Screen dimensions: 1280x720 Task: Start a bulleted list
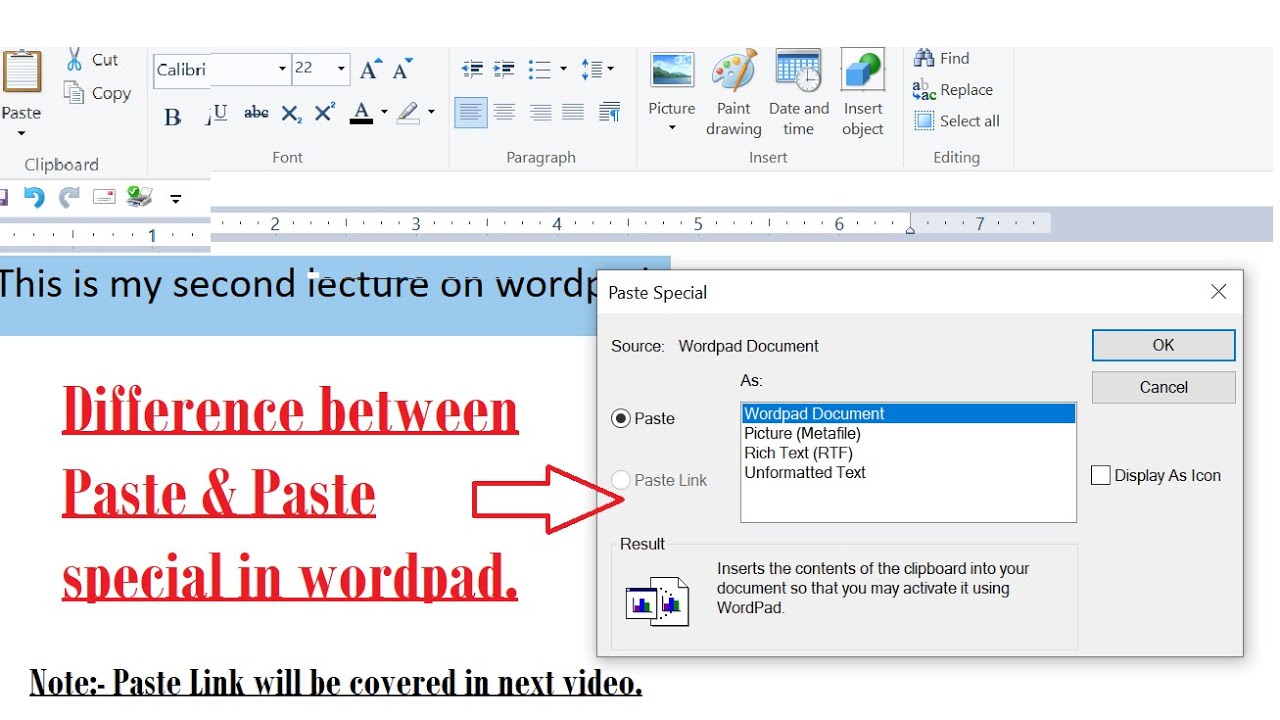coord(539,69)
